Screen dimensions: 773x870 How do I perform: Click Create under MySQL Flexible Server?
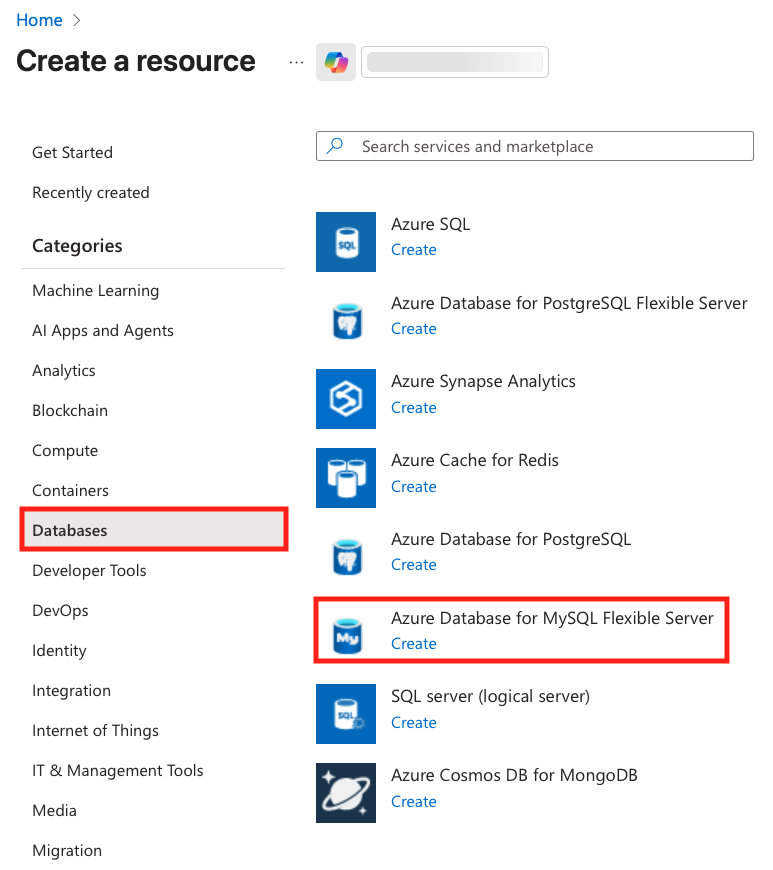point(413,643)
